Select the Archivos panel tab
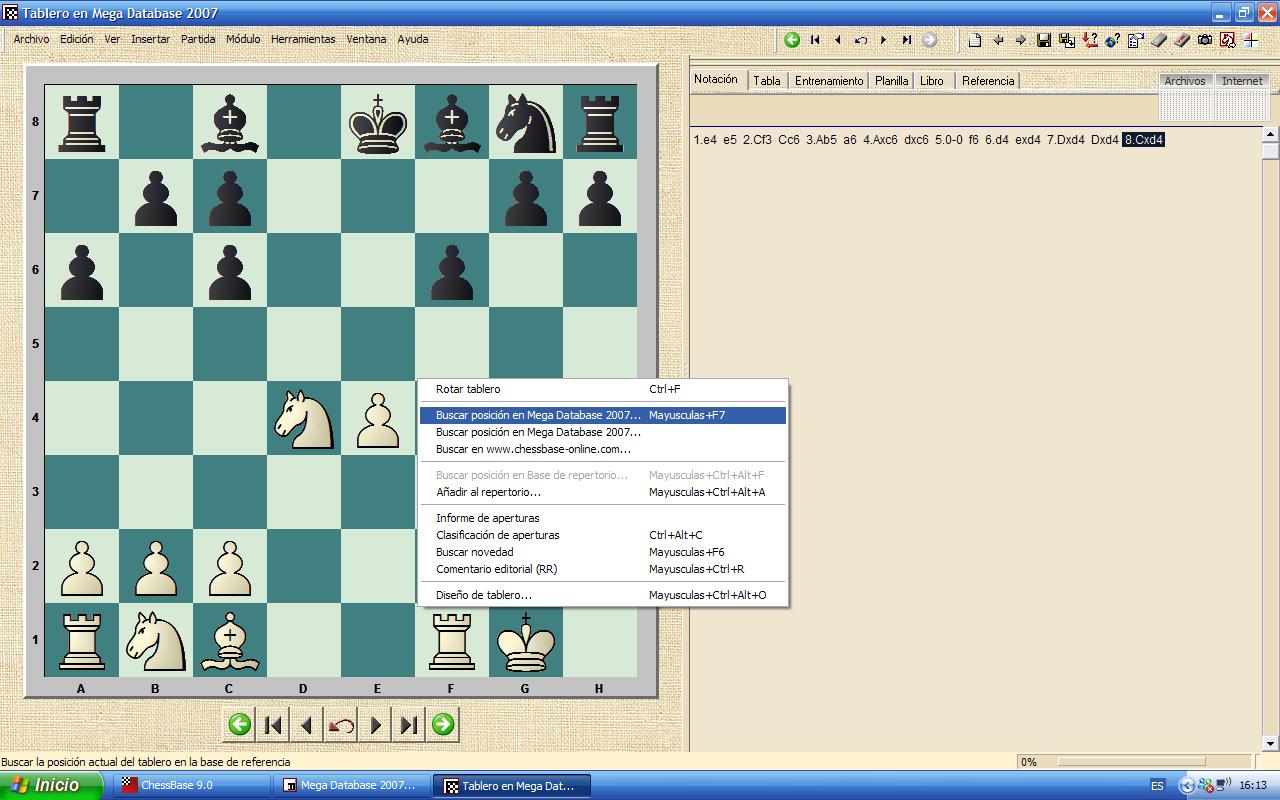Screen dimensions: 1280x800 tap(1185, 80)
